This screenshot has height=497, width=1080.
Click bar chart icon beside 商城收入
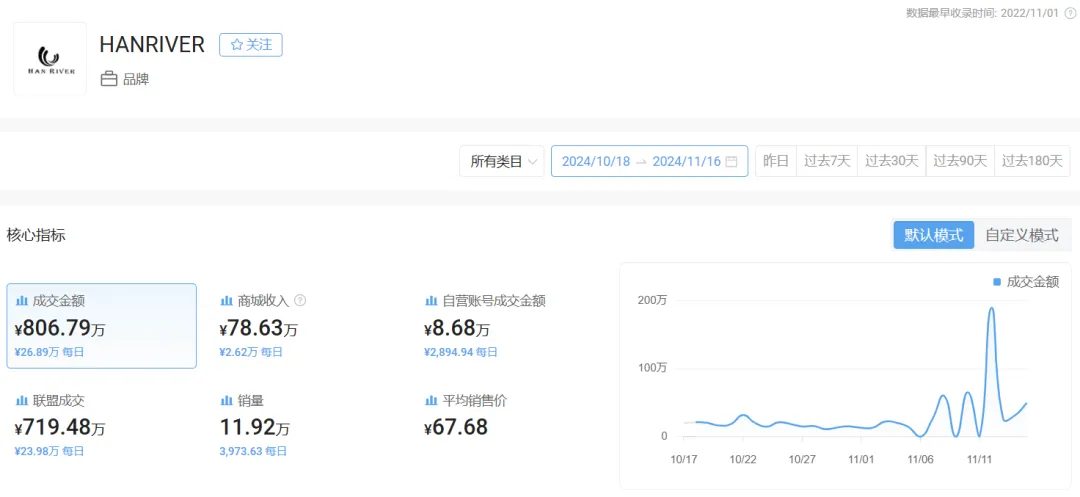[225, 301]
